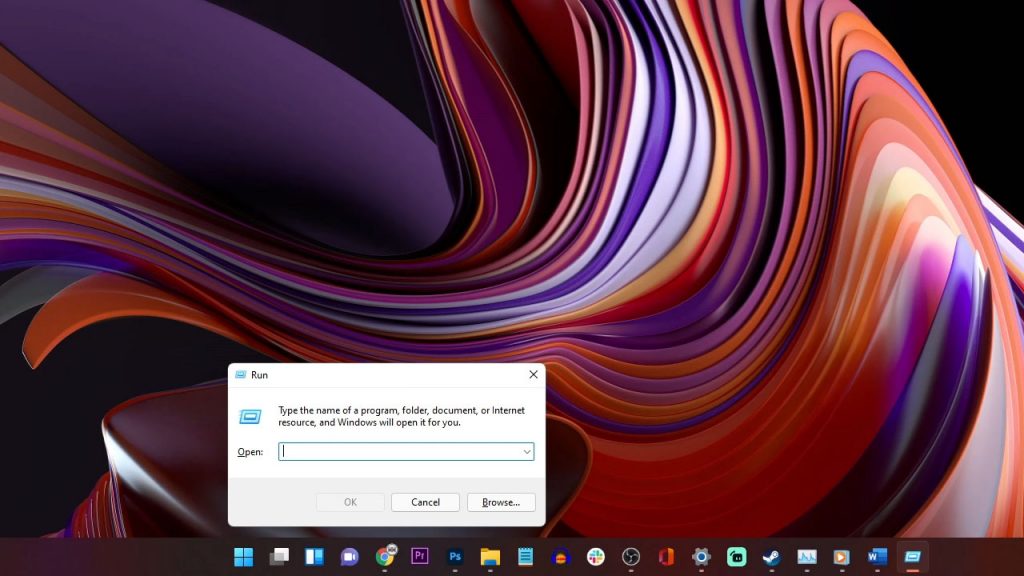This screenshot has height=576, width=1024.
Task: Open Task View from the taskbar
Action: click(x=279, y=556)
